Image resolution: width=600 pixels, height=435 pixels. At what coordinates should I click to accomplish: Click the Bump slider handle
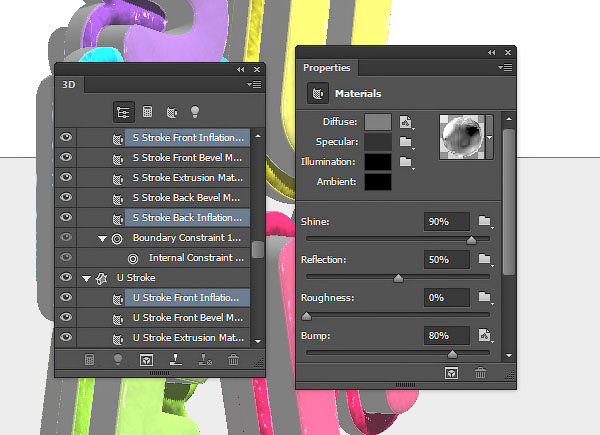pos(452,354)
